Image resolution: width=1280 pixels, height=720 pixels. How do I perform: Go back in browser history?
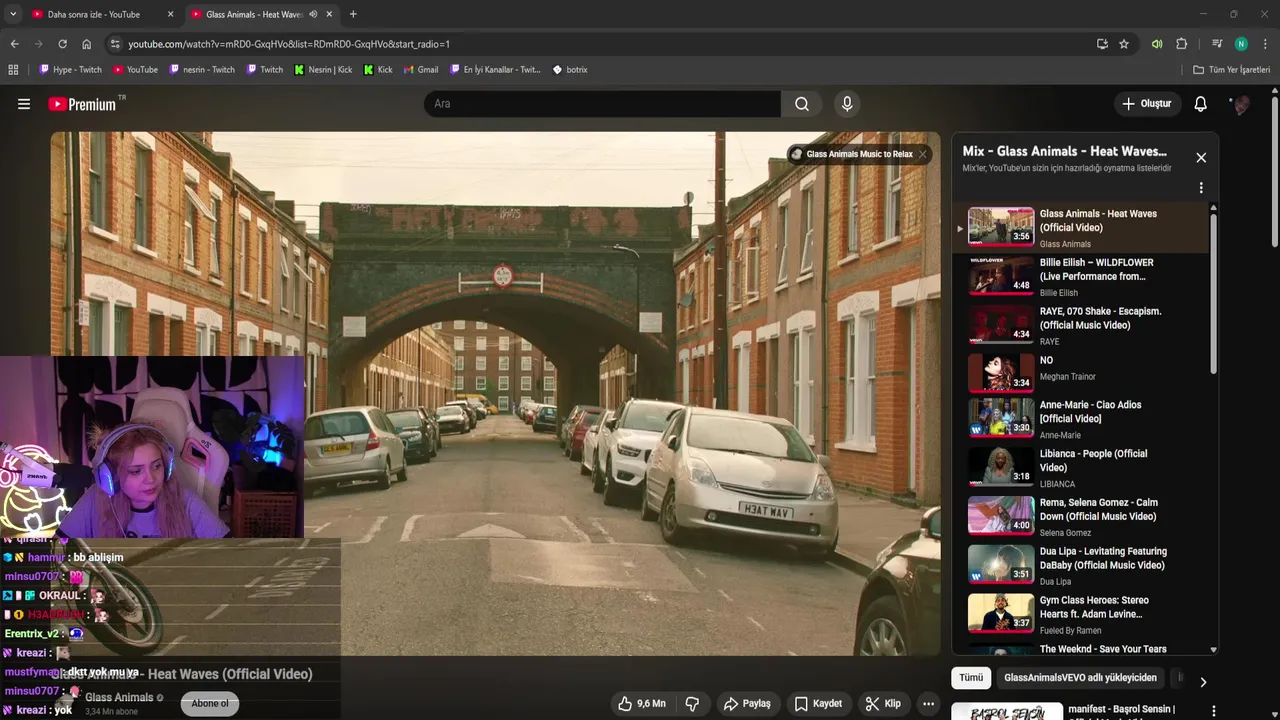pyautogui.click(x=14, y=44)
